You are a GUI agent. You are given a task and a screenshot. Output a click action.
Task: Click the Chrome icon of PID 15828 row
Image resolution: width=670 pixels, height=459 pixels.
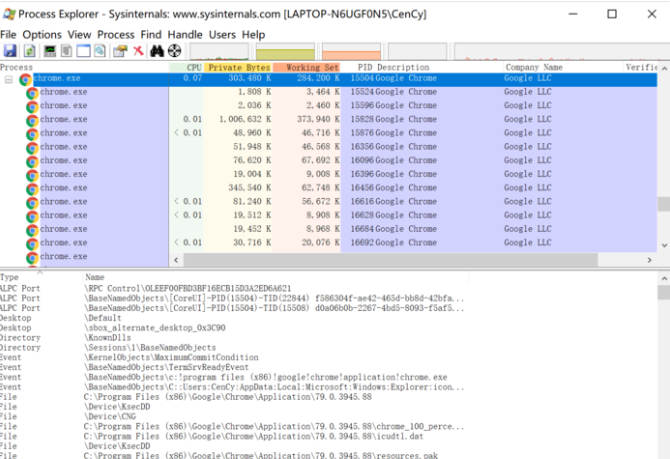(x=32, y=120)
